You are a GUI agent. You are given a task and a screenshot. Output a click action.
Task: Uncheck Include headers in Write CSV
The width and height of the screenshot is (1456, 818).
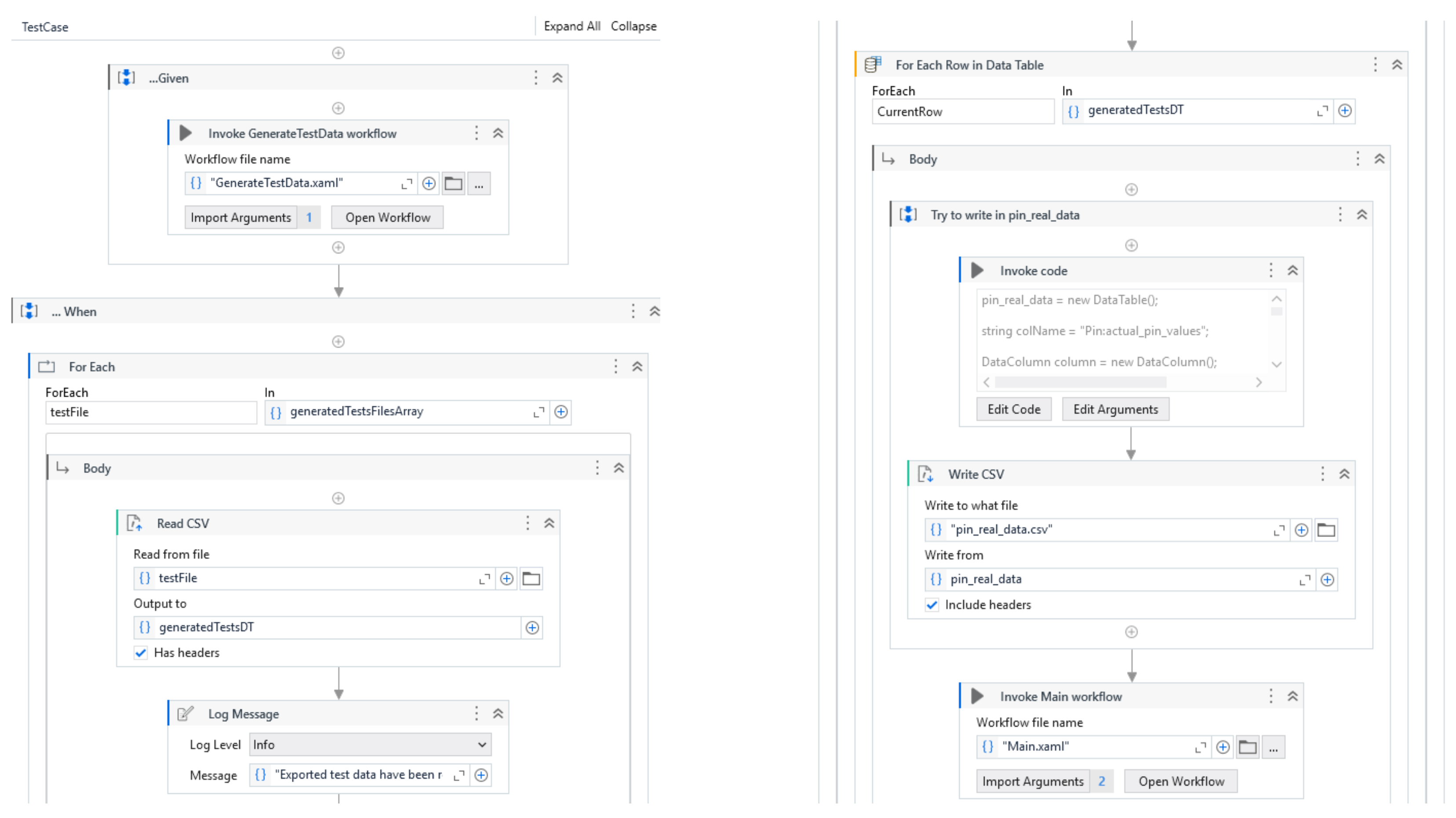[932, 604]
